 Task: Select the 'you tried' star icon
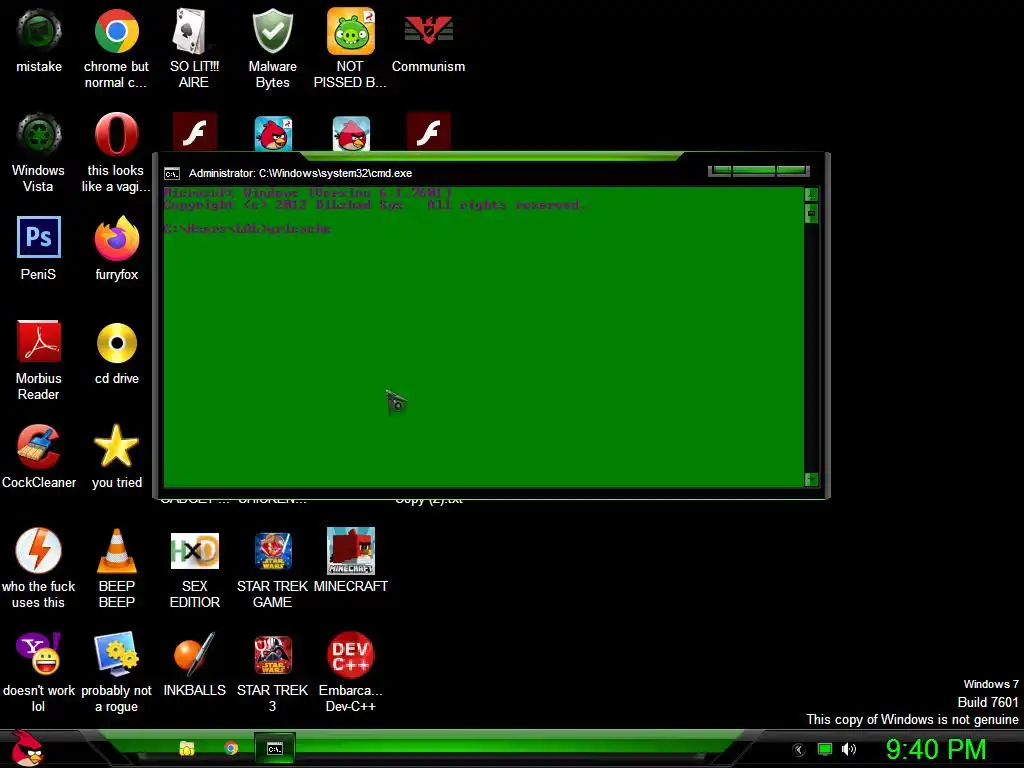coord(116,445)
